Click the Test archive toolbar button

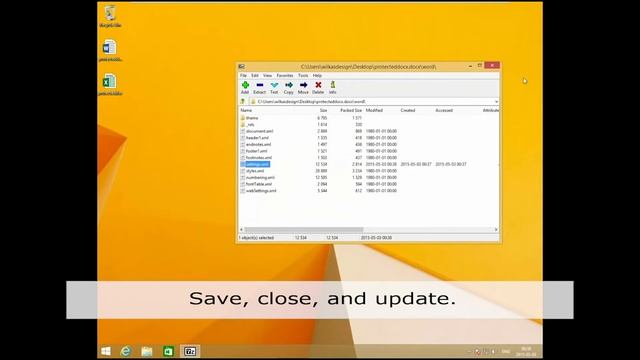(274, 87)
